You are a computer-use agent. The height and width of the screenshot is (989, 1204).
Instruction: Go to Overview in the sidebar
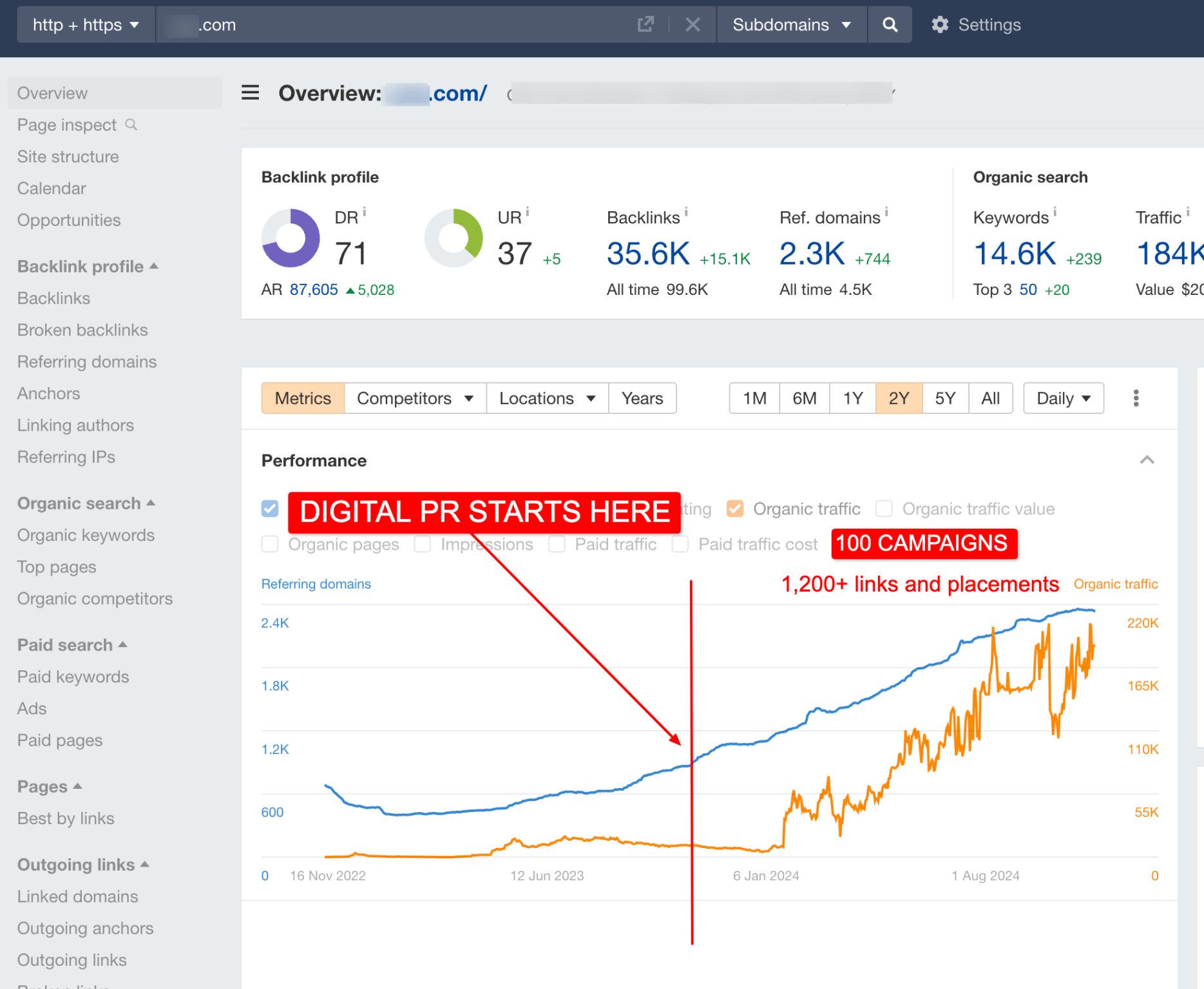(x=115, y=93)
